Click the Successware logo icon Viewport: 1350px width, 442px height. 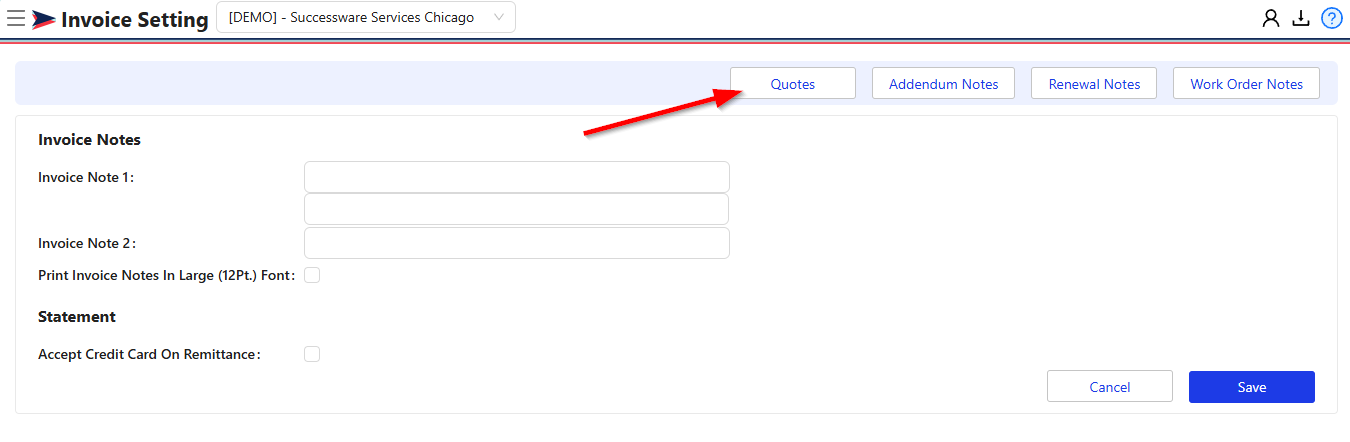pyautogui.click(x=44, y=19)
